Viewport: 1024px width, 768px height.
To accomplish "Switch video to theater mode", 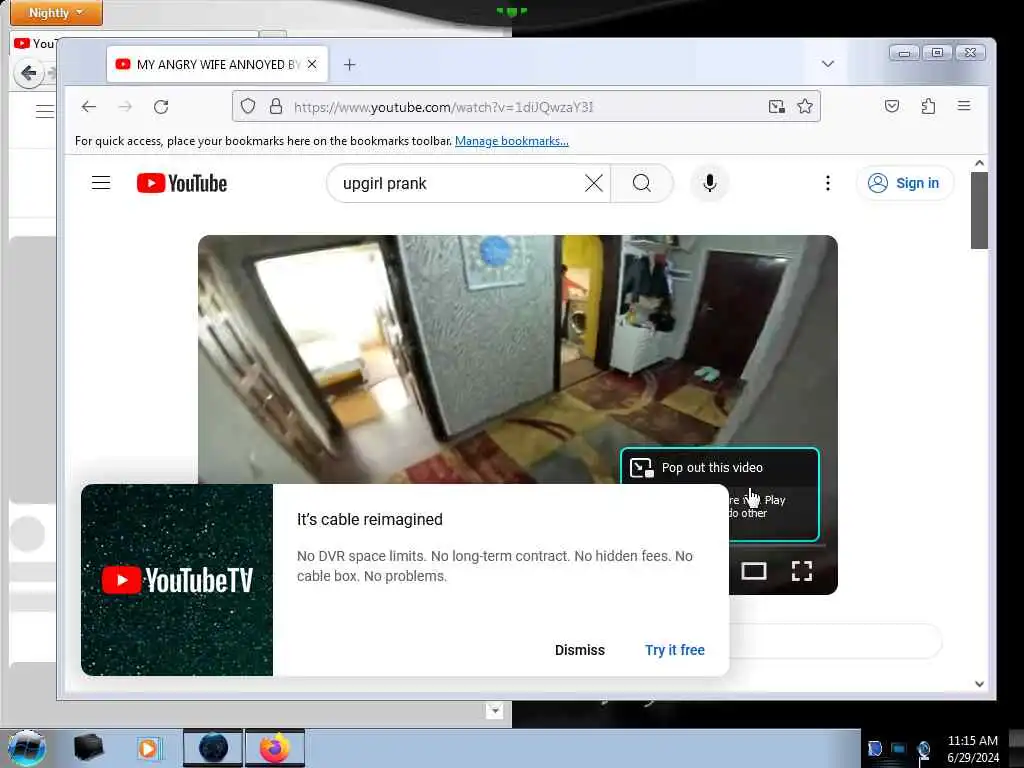I will (754, 571).
